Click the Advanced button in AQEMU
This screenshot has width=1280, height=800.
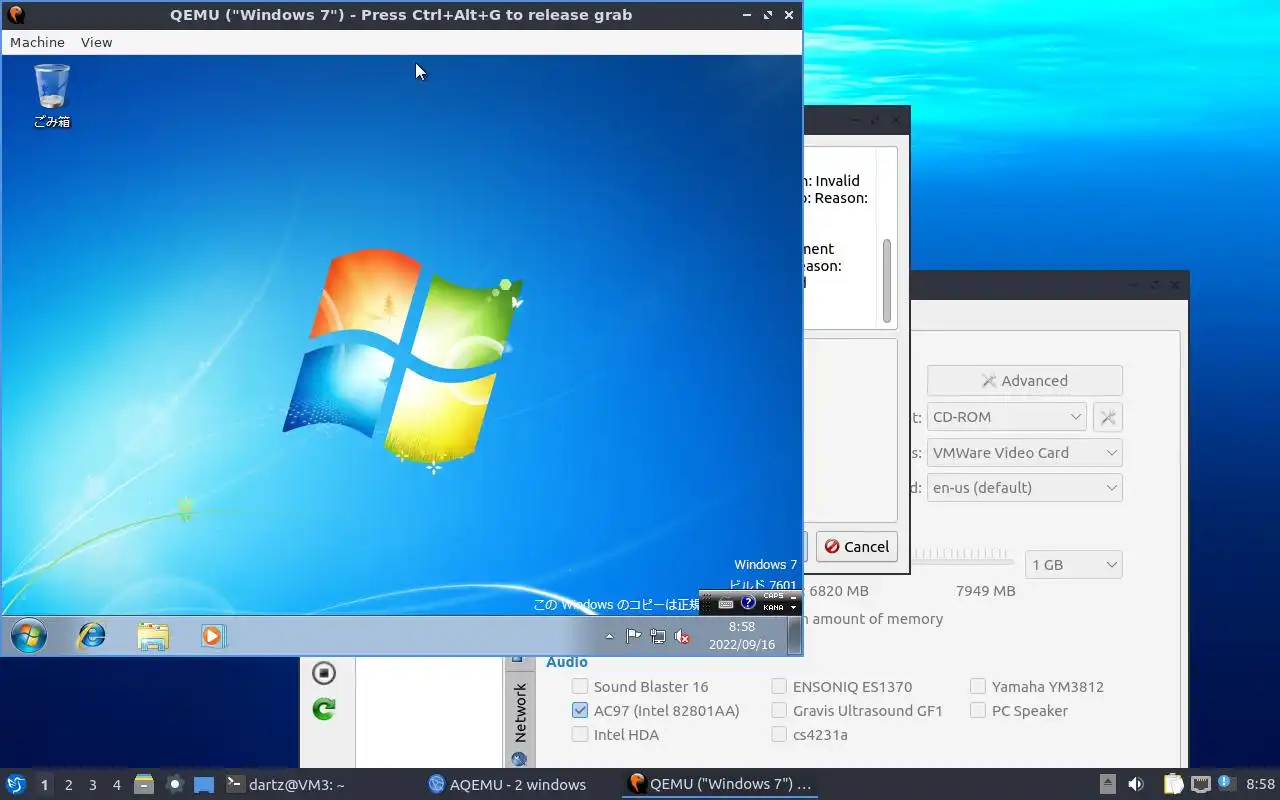[x=1025, y=381]
